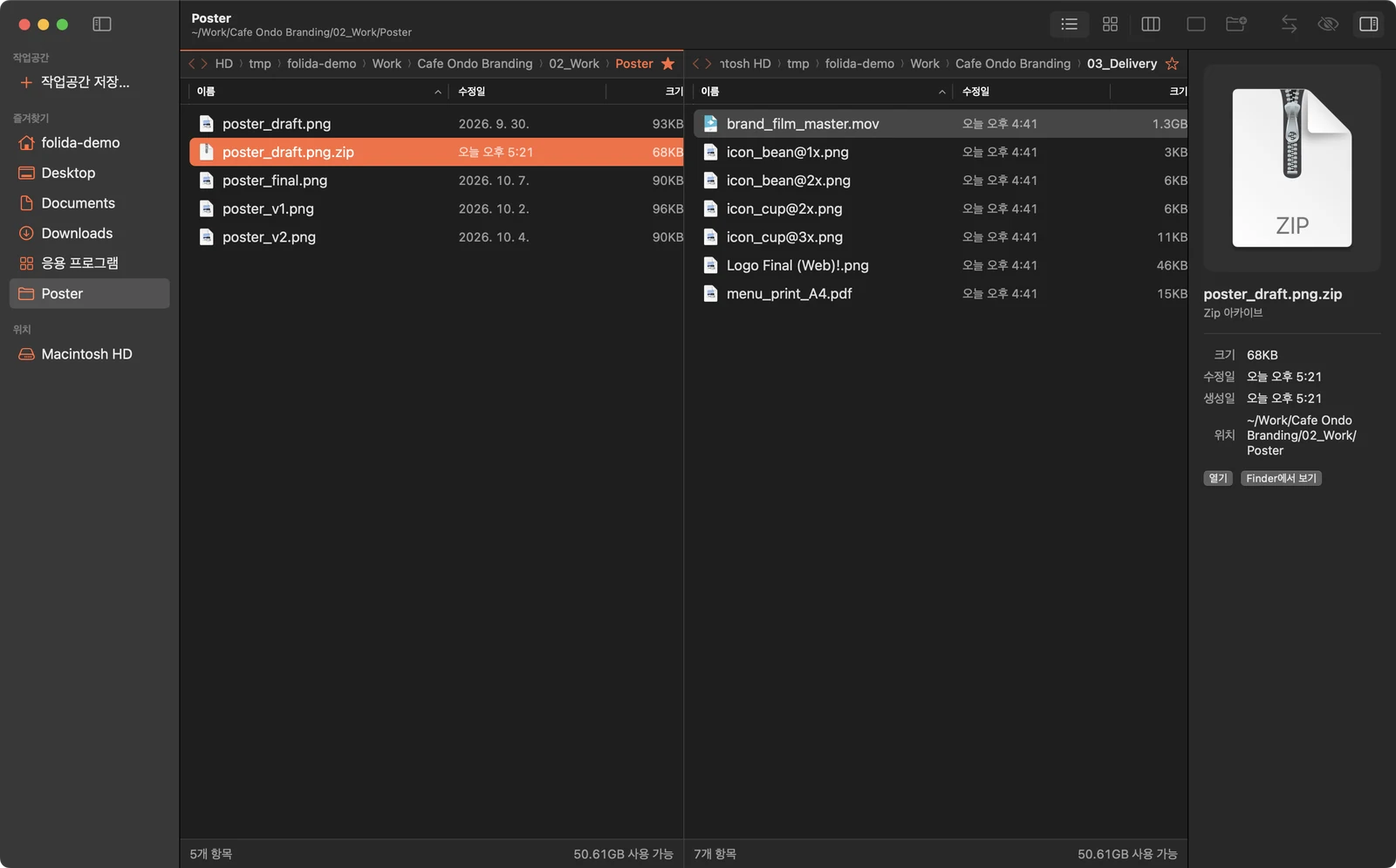Toggle the left sidebar visibility
This screenshot has width=1396, height=868.
click(102, 24)
